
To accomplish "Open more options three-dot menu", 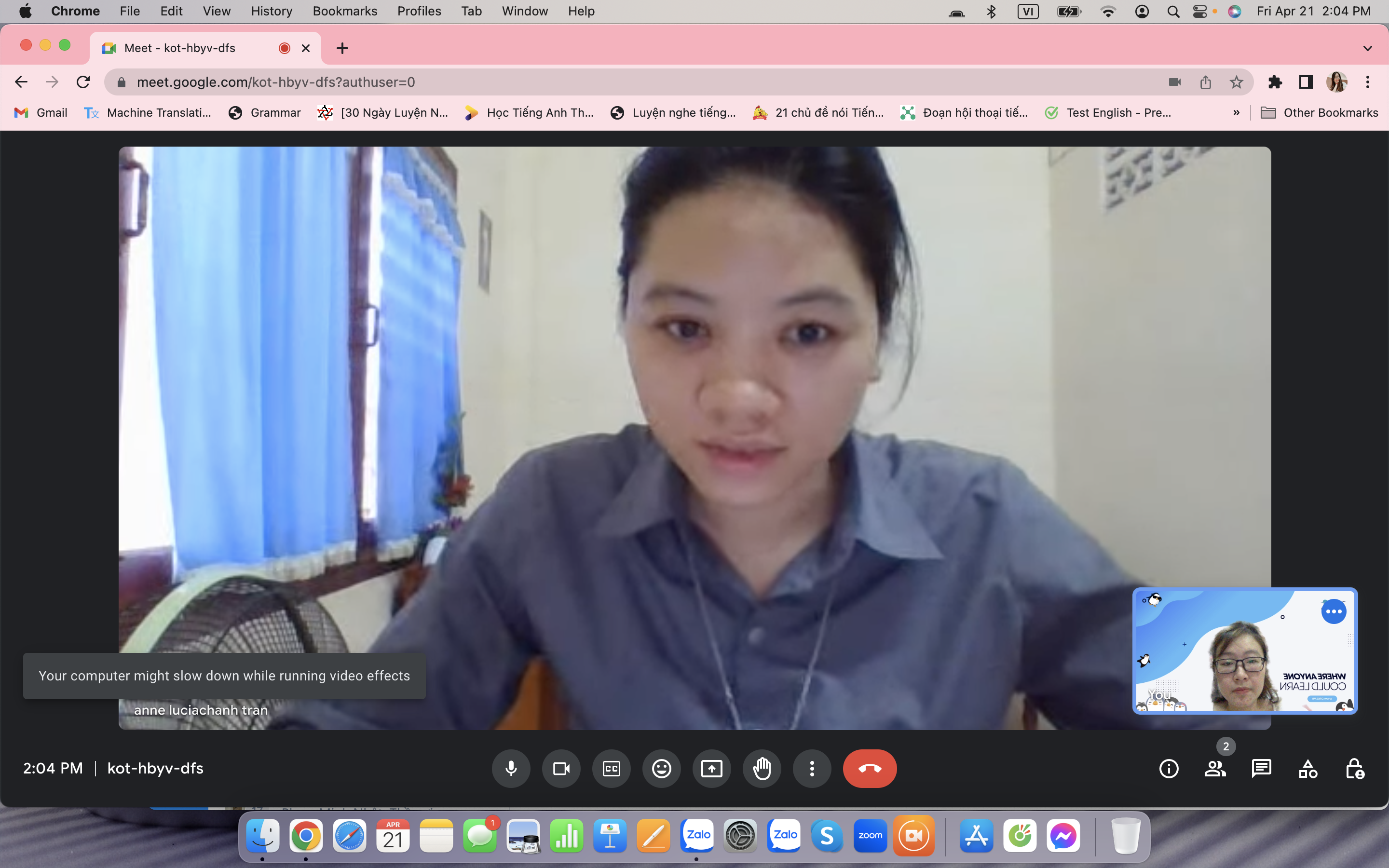I will pyautogui.click(x=812, y=768).
